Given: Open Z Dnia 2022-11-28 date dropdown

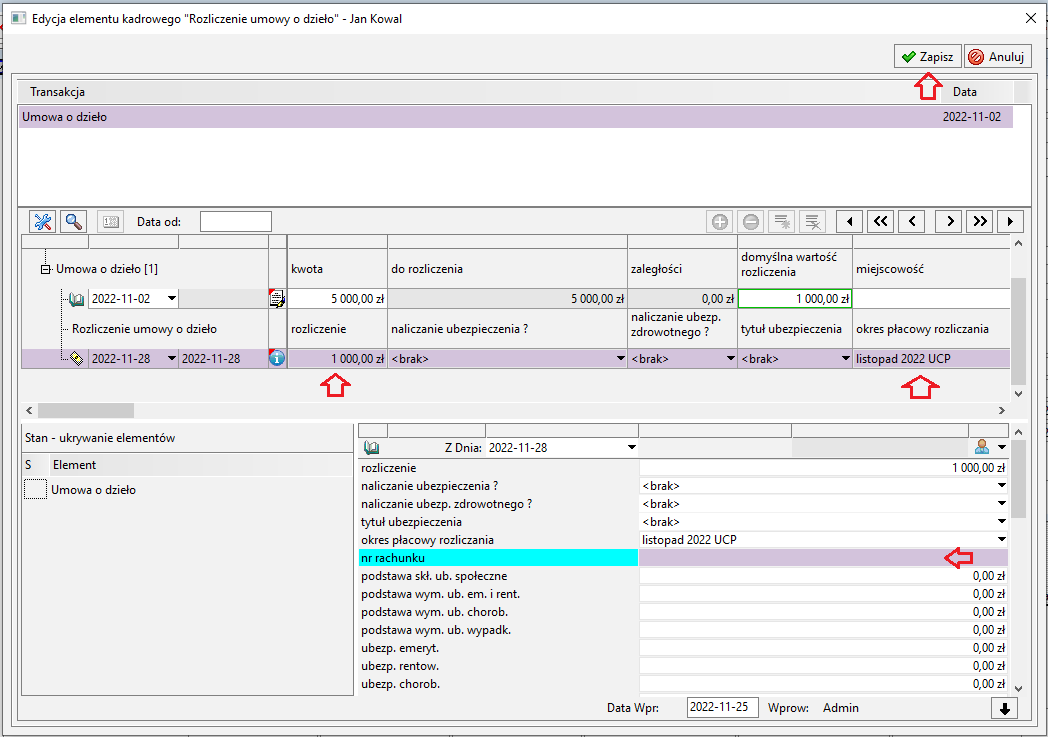Looking at the screenshot, I should 632,448.
